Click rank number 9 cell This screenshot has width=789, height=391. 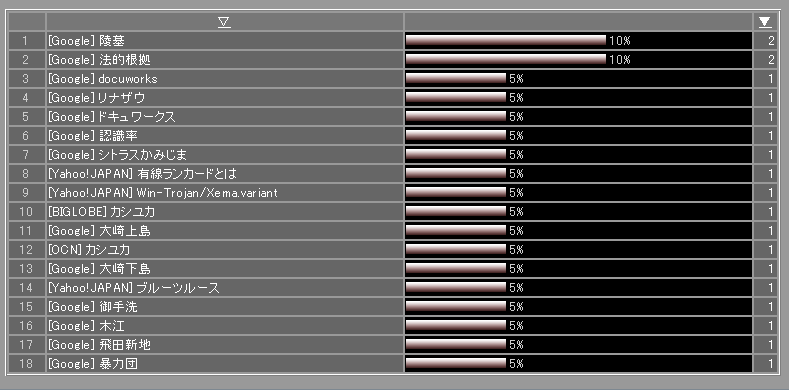27,193
